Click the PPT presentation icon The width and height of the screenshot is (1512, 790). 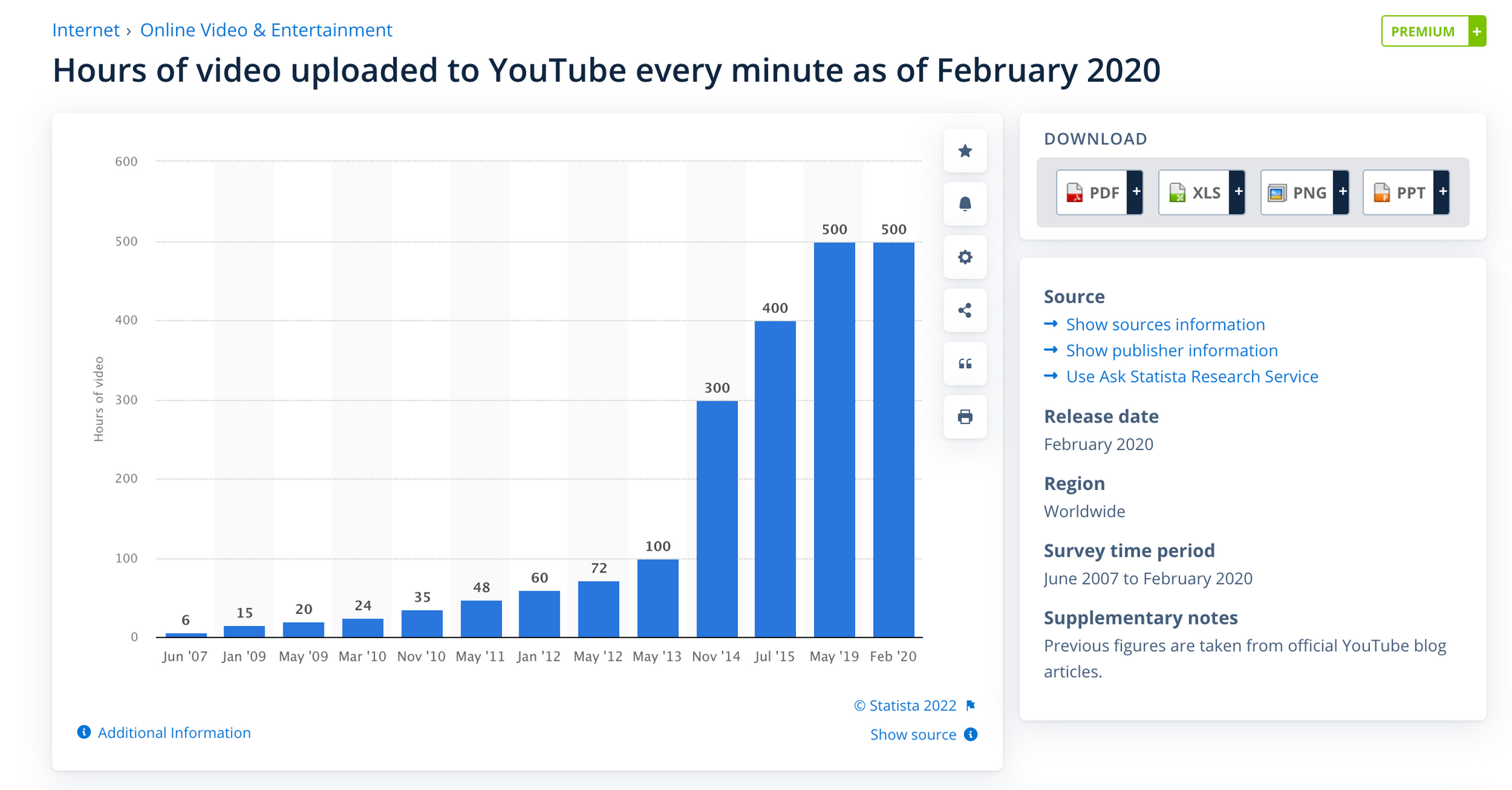tap(1381, 193)
